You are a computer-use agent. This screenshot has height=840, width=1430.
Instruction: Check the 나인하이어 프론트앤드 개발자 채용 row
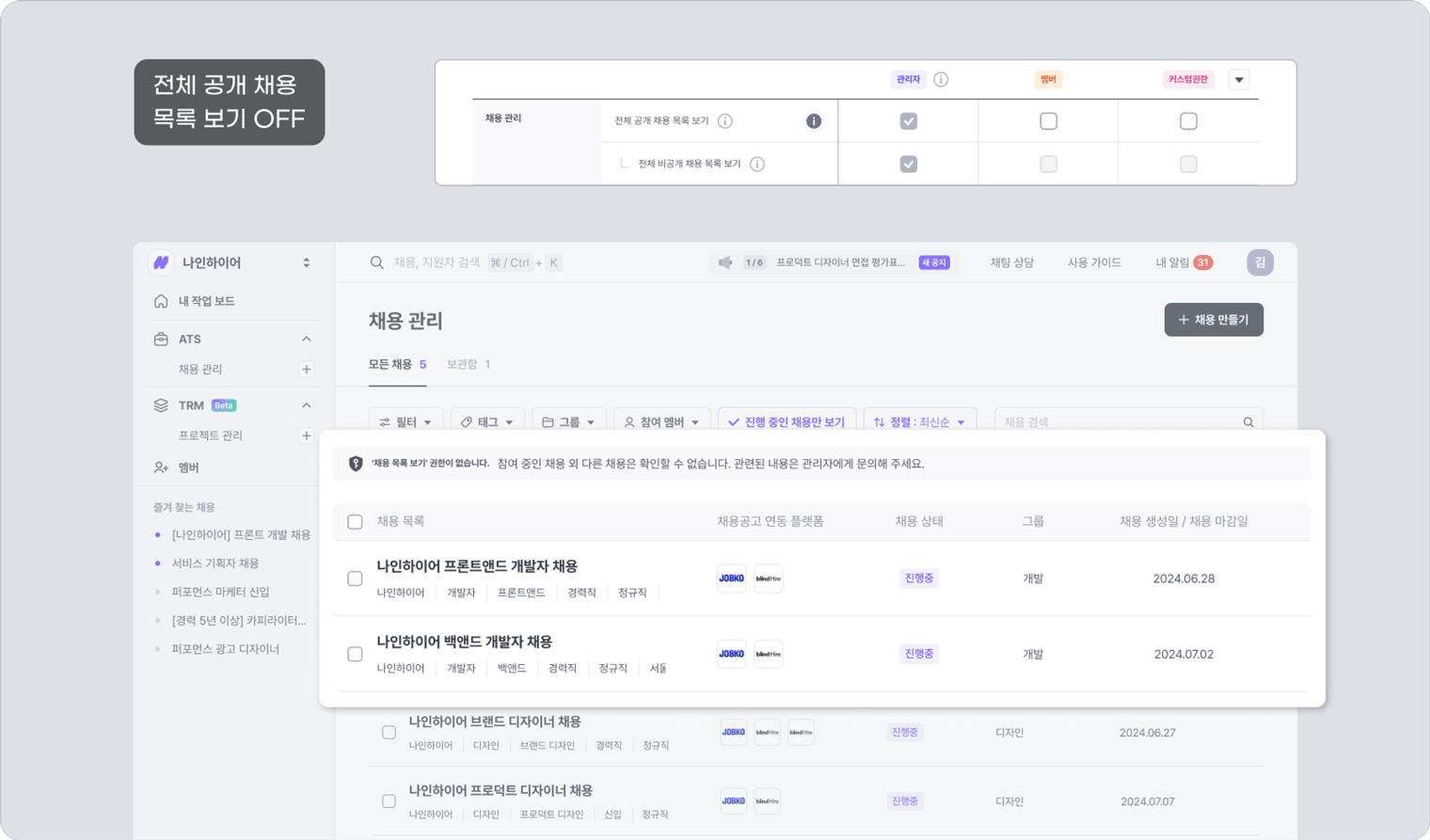point(355,578)
